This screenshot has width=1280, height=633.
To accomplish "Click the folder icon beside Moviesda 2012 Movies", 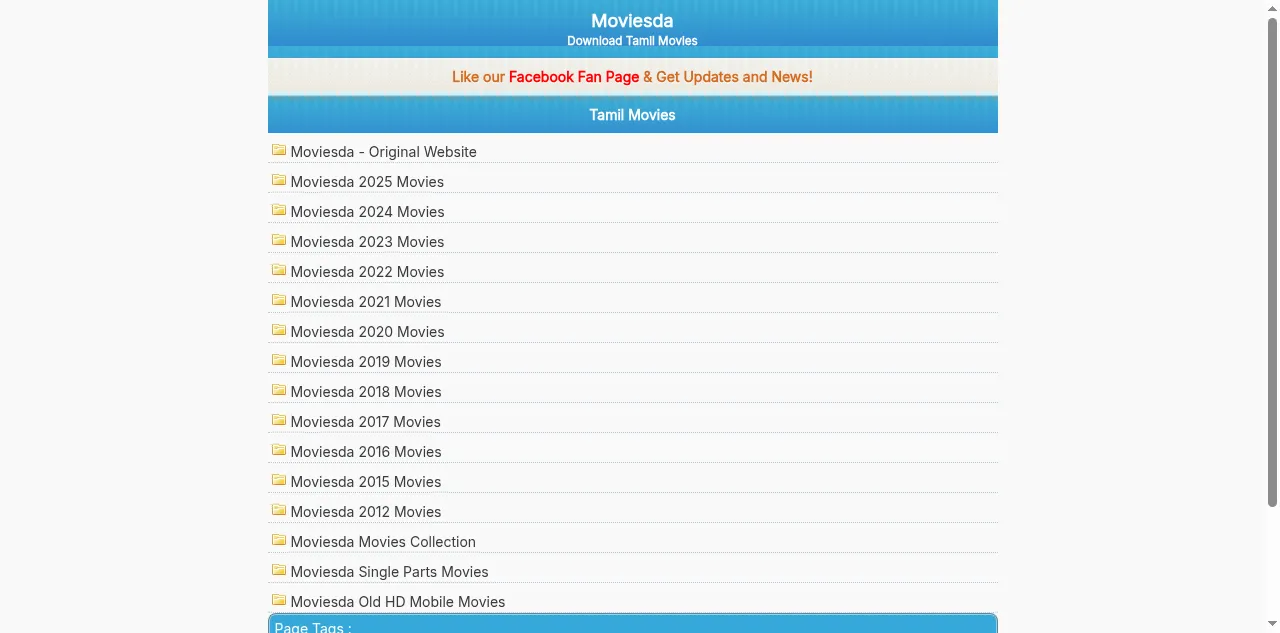I will (x=279, y=510).
